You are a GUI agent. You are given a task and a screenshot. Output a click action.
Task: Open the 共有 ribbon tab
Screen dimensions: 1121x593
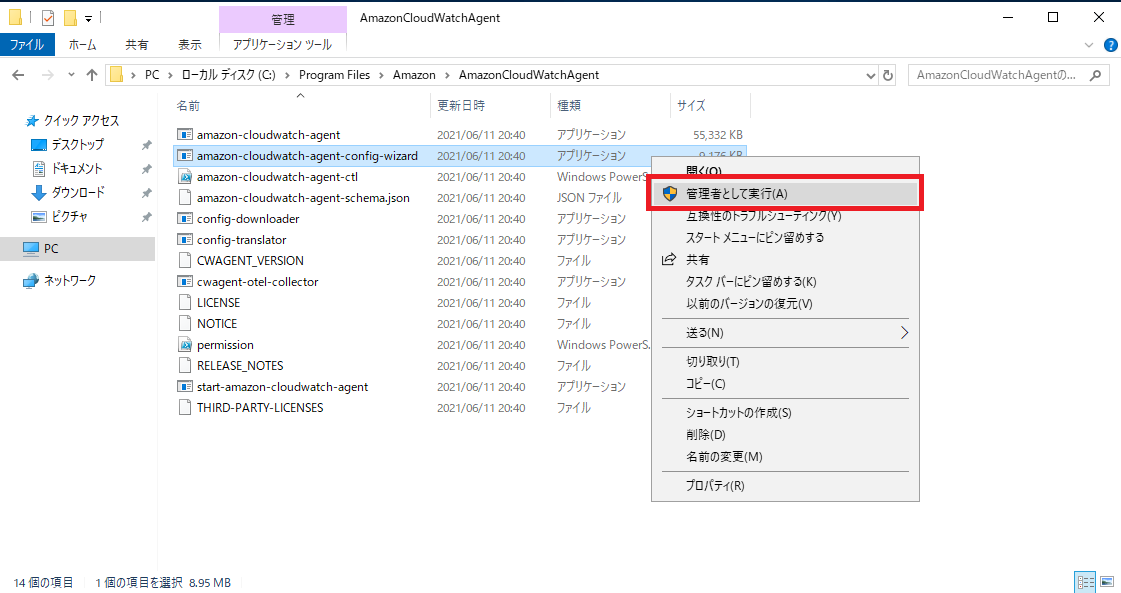(137, 44)
